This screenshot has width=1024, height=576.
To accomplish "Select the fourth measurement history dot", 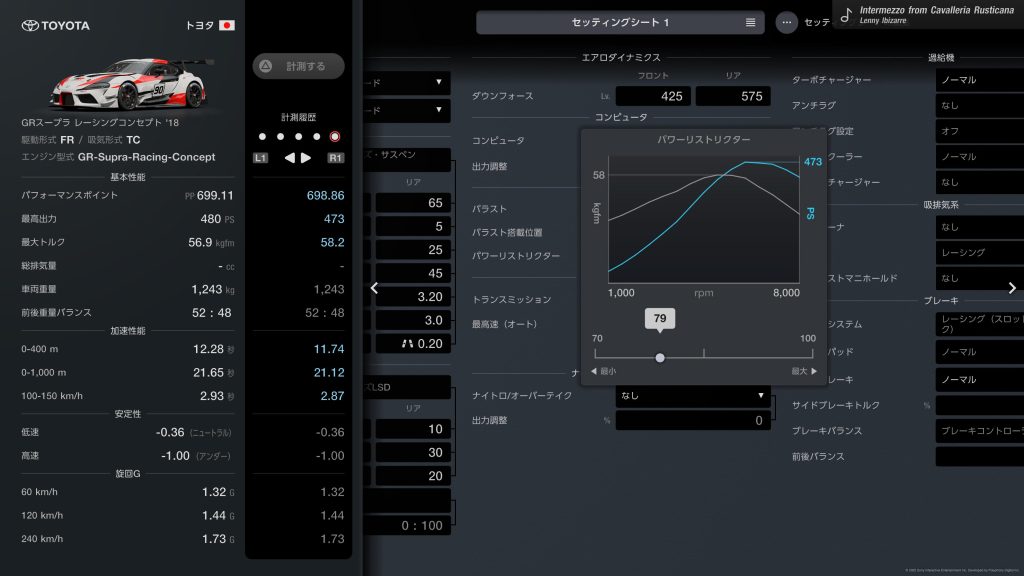I will pos(317,136).
